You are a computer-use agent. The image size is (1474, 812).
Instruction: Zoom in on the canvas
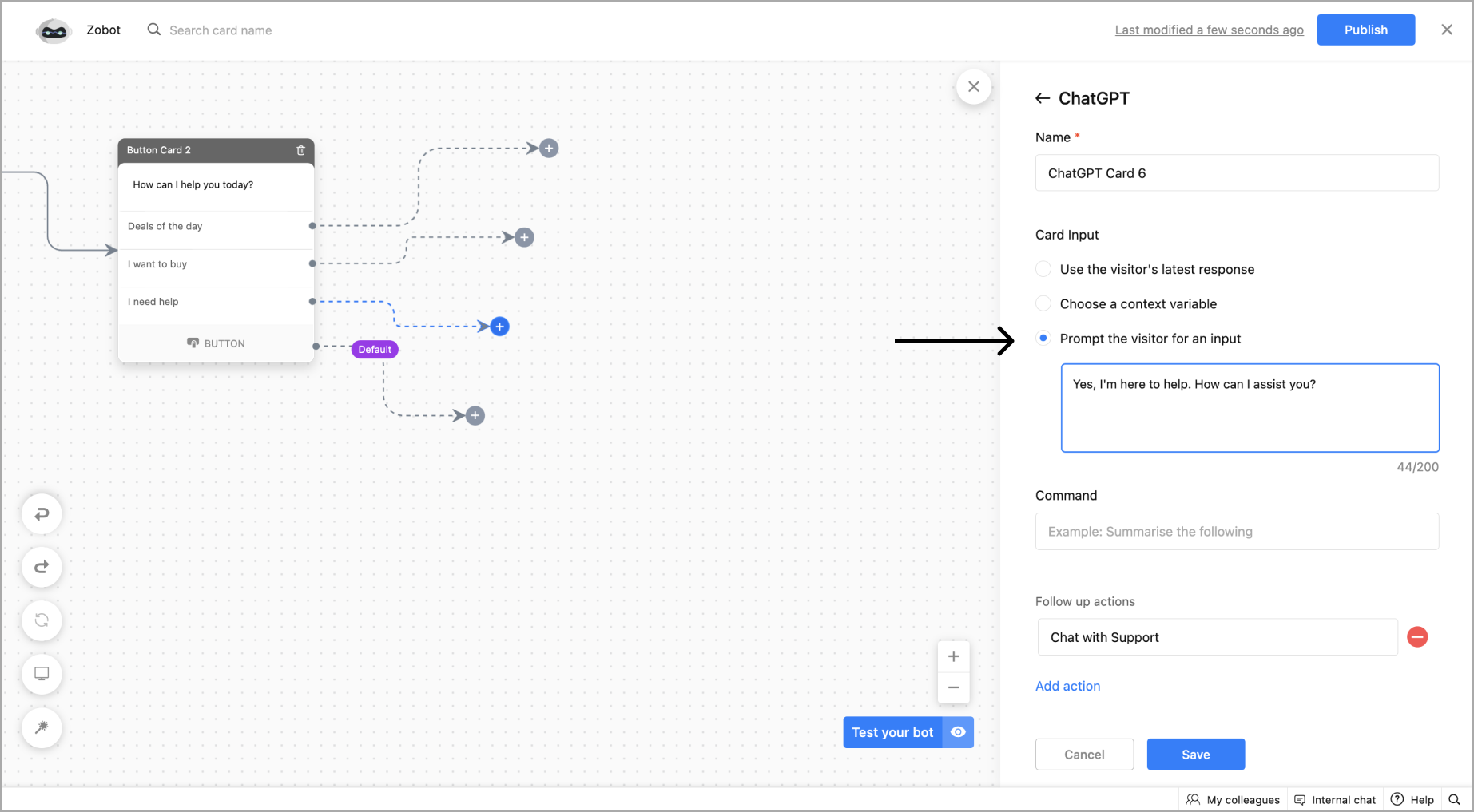(x=953, y=656)
